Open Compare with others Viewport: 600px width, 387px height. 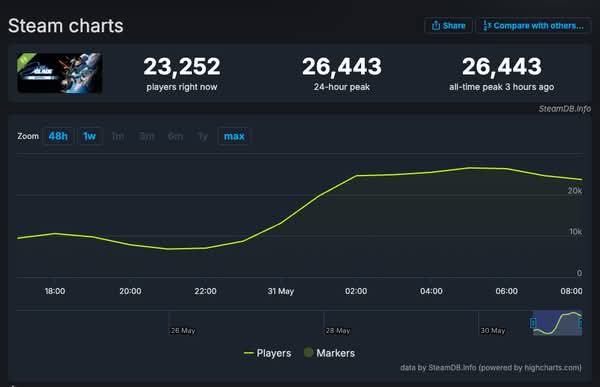pyautogui.click(x=533, y=26)
